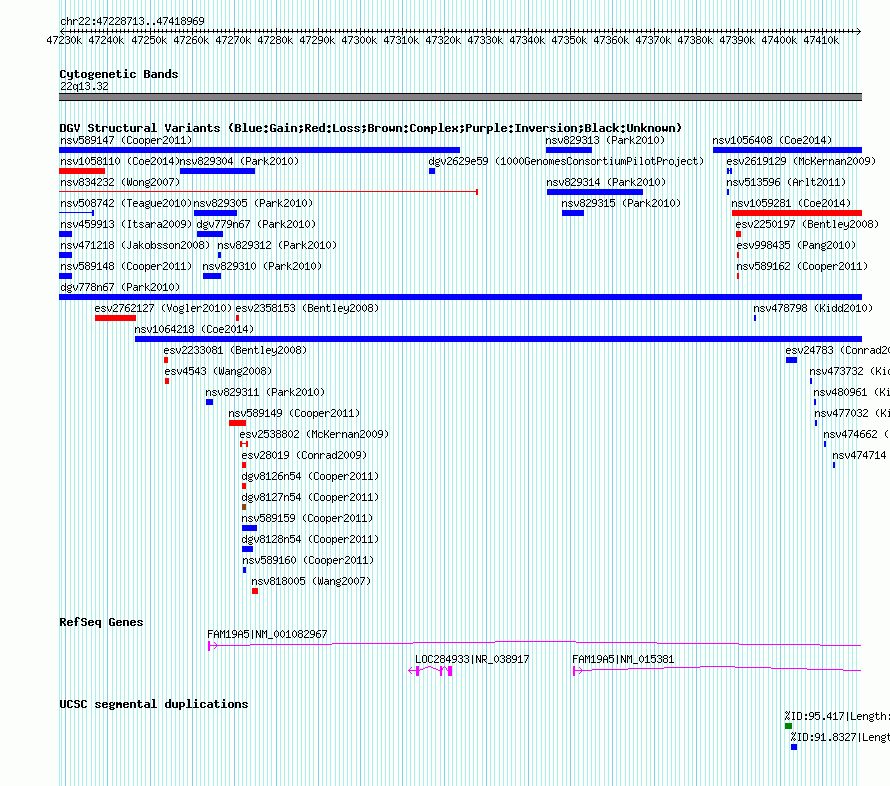Screen dimensions: 890x786
Task: Click nsv478798 (Kidd2010) label
Action: coord(813,308)
